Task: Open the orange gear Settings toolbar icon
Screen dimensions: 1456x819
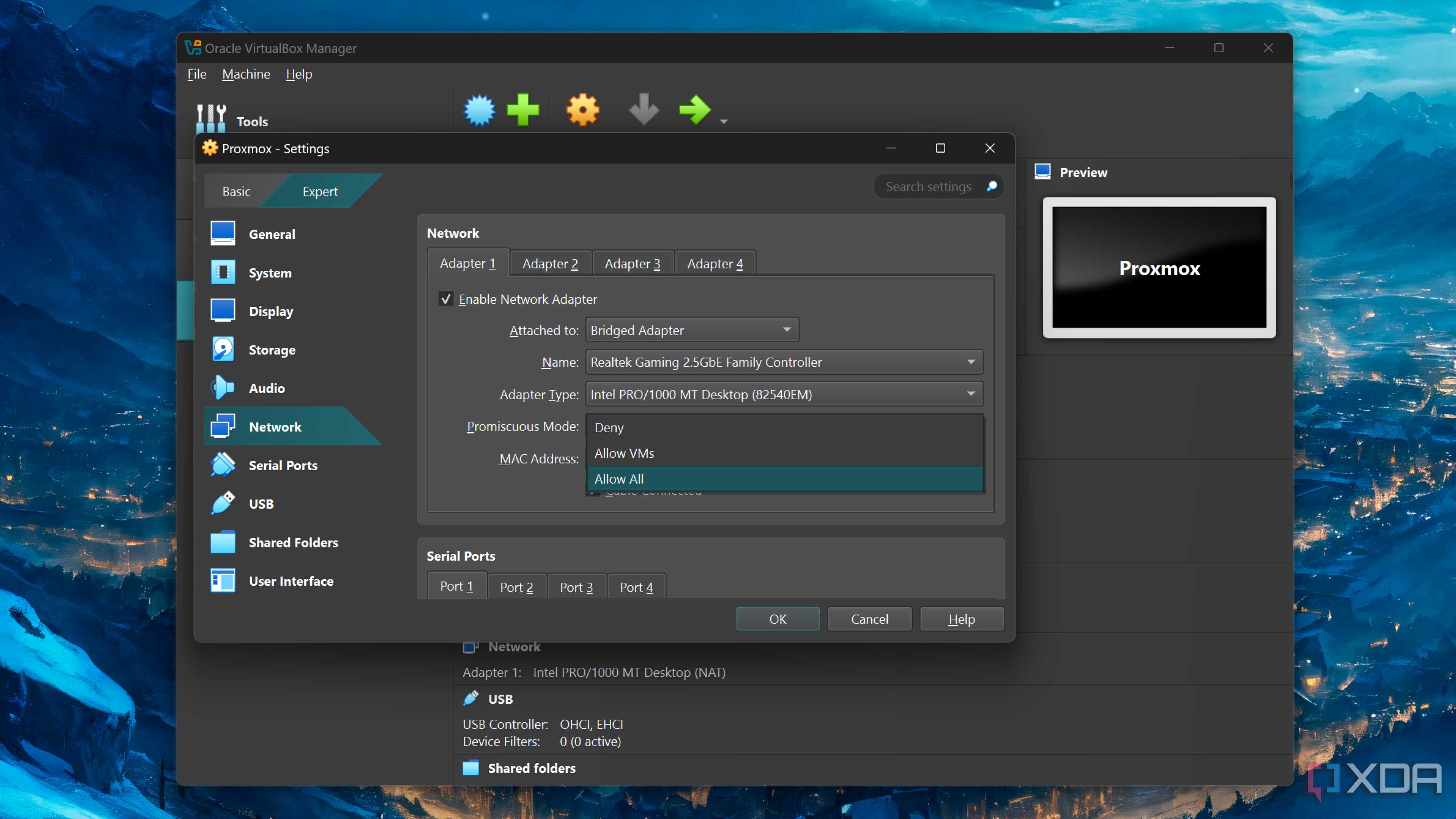Action: [x=583, y=110]
